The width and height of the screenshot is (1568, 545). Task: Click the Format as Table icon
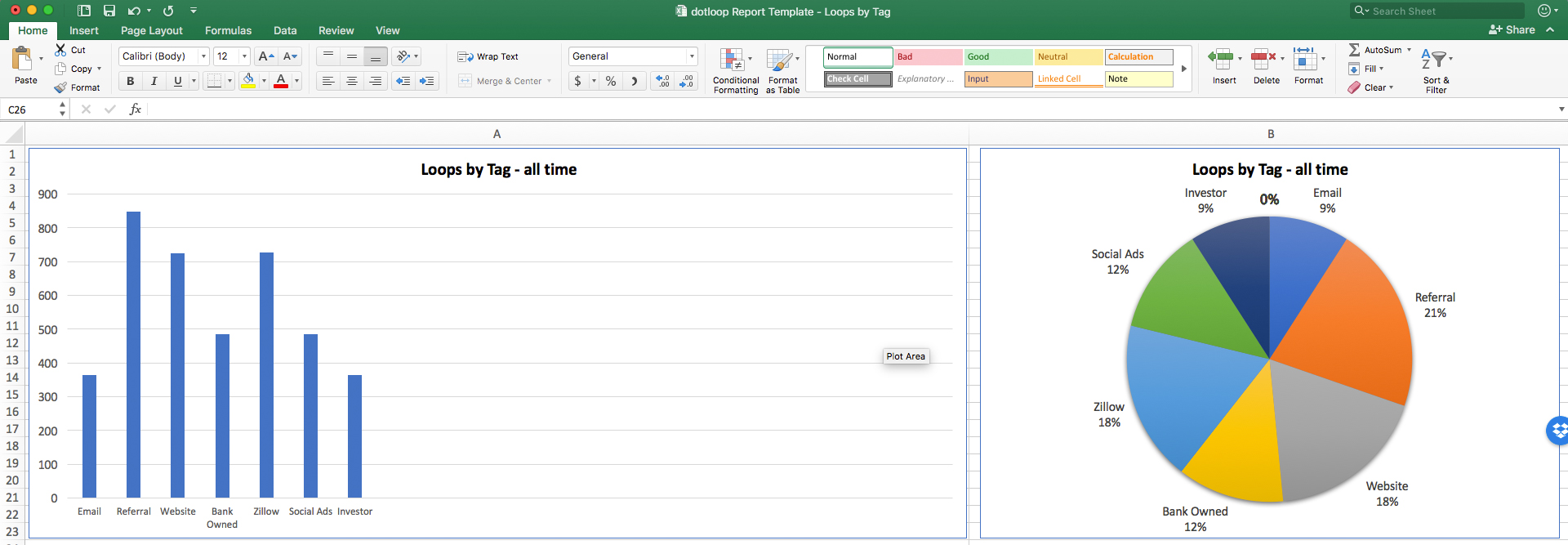pos(779,60)
